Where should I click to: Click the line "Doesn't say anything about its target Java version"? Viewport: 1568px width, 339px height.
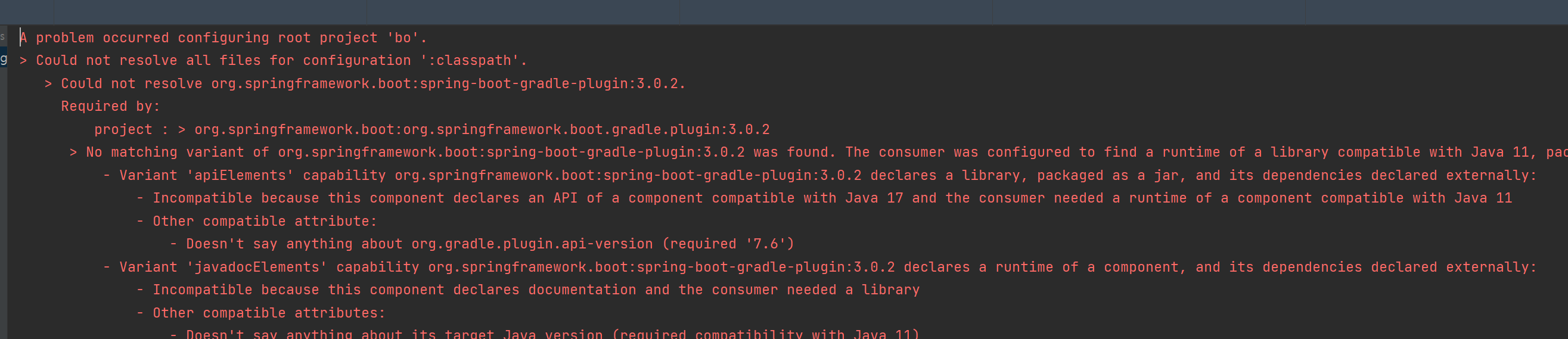[552, 334]
